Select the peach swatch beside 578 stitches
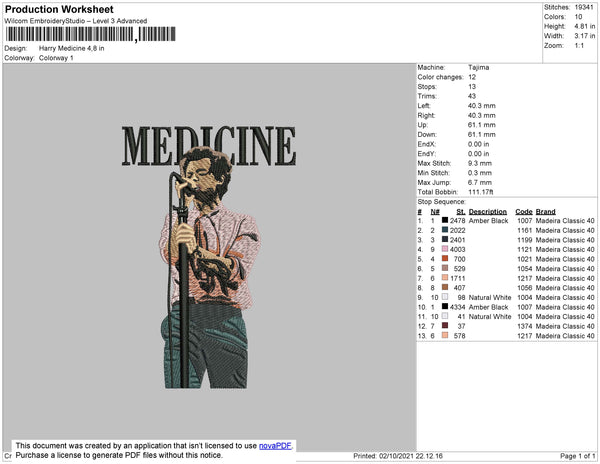Image resolution: width=600 pixels, height=464 pixels. [x=445, y=335]
